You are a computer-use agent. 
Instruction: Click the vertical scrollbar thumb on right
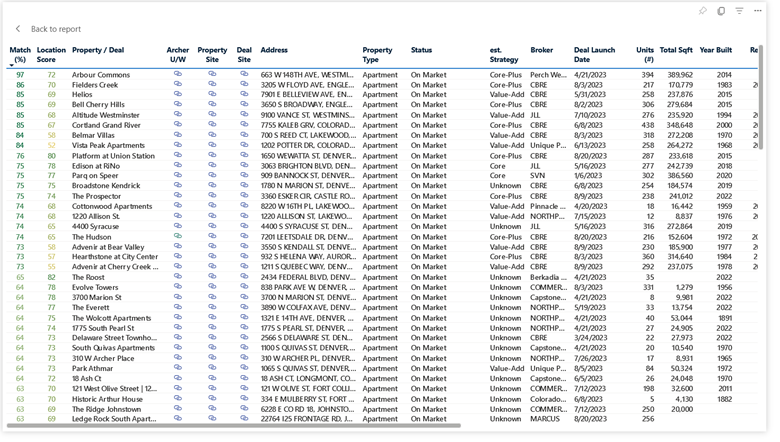coord(761,97)
